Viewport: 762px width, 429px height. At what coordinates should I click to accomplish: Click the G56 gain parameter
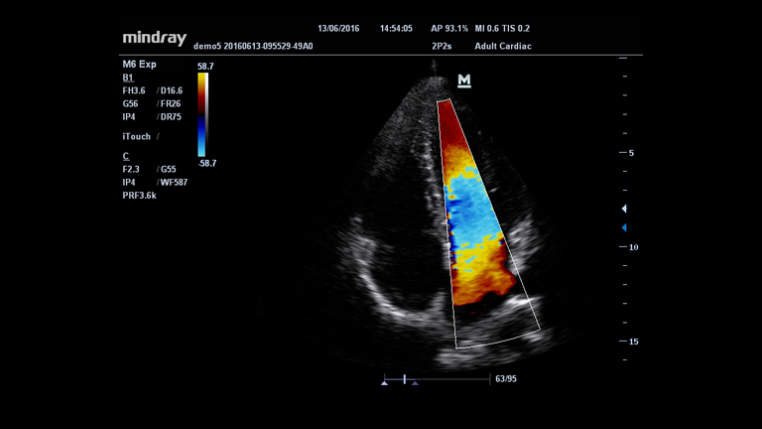click(131, 103)
